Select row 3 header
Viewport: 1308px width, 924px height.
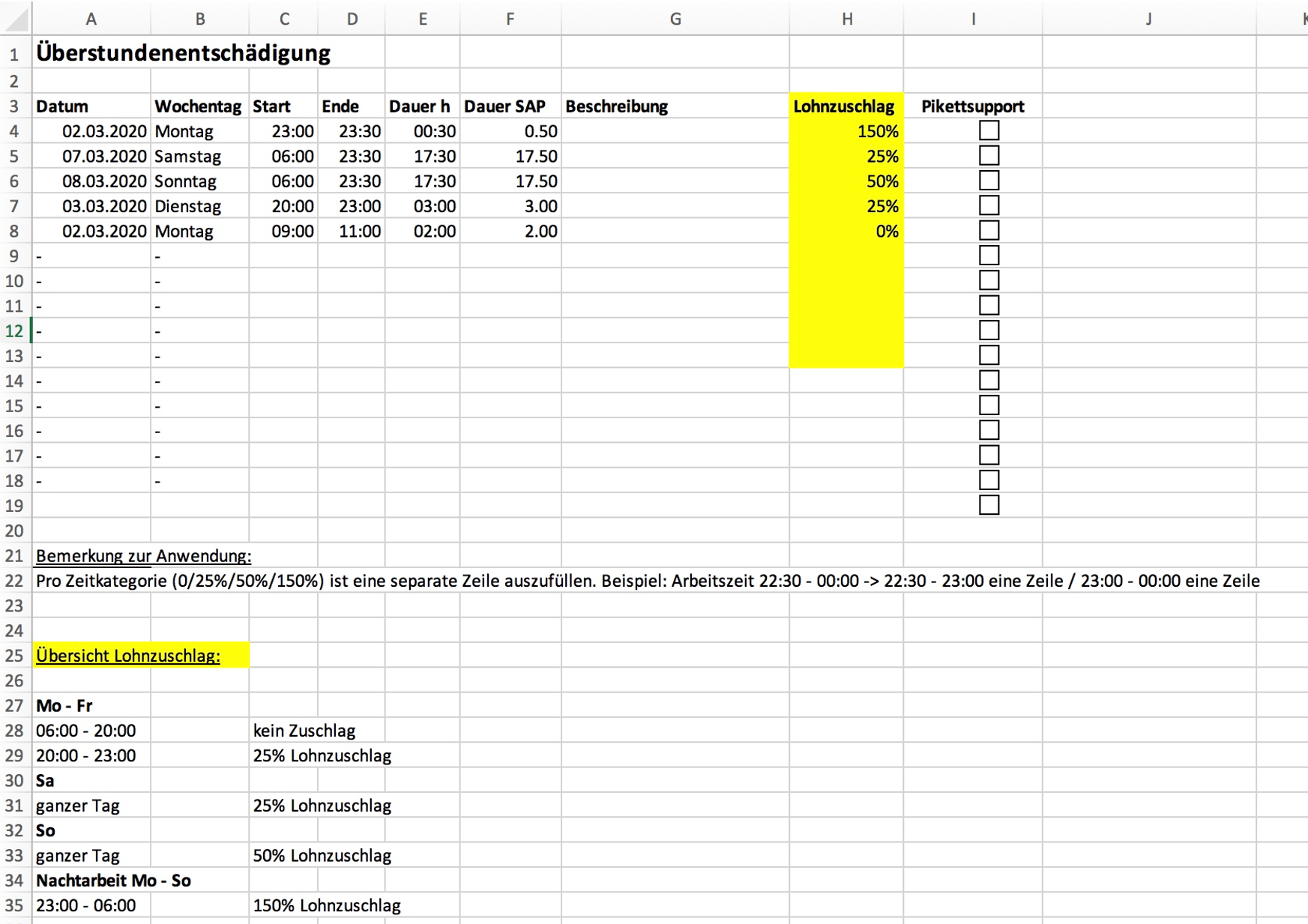(x=14, y=106)
